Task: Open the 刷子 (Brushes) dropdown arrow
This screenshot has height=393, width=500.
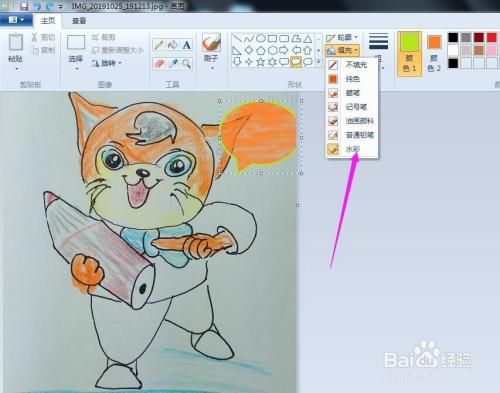Action: (x=211, y=68)
